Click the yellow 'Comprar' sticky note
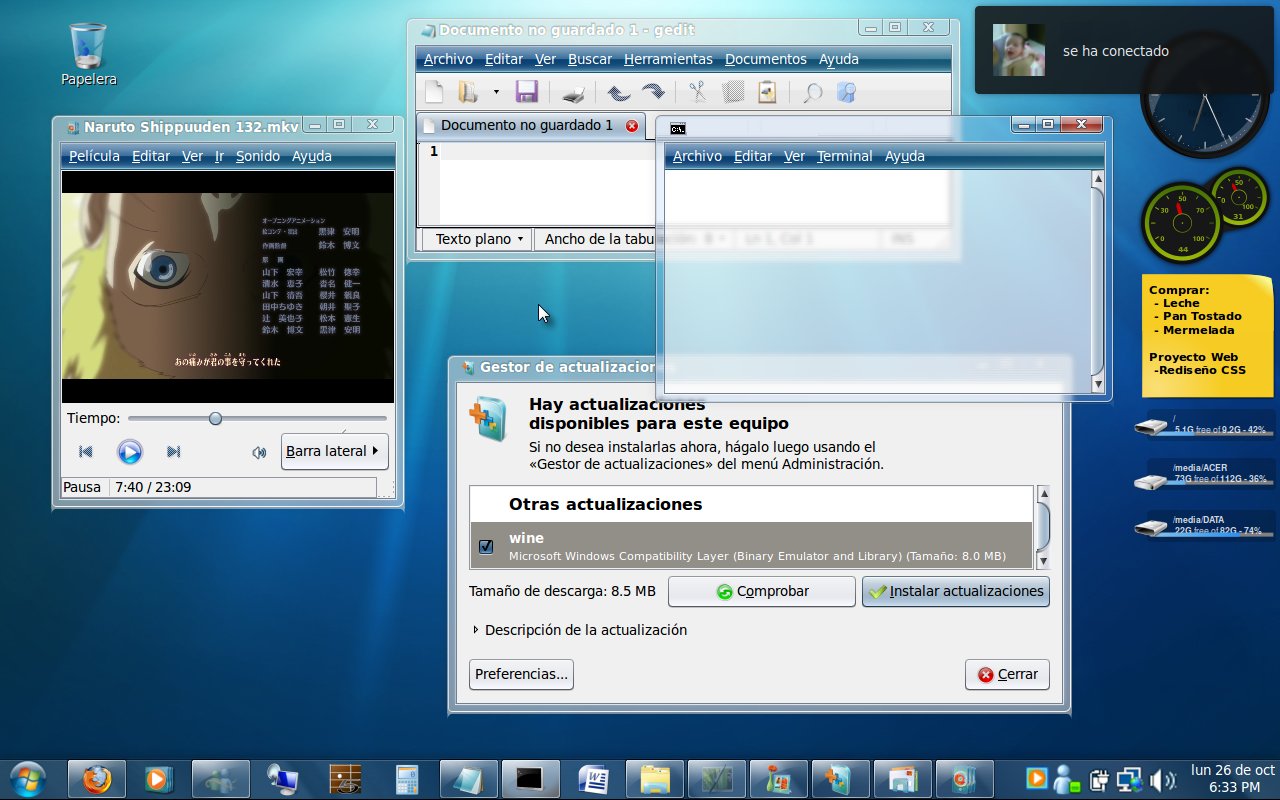This screenshot has height=800, width=1280. (x=1208, y=336)
